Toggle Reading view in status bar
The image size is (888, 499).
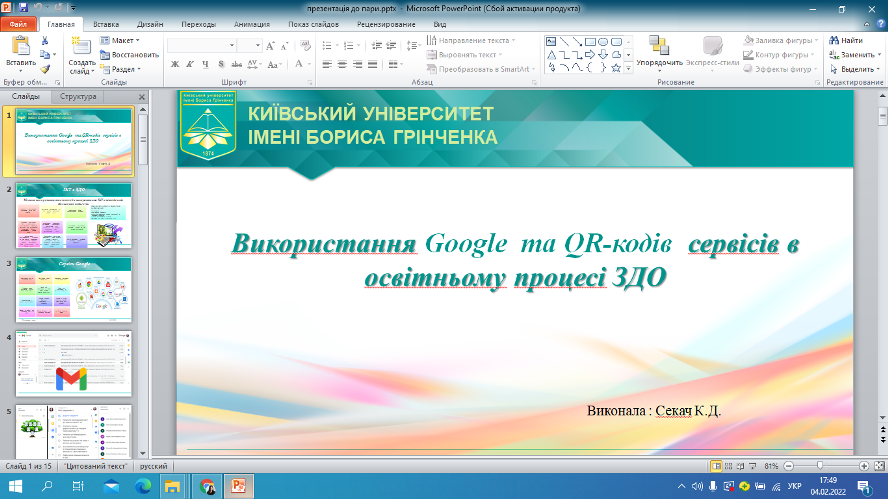point(740,466)
